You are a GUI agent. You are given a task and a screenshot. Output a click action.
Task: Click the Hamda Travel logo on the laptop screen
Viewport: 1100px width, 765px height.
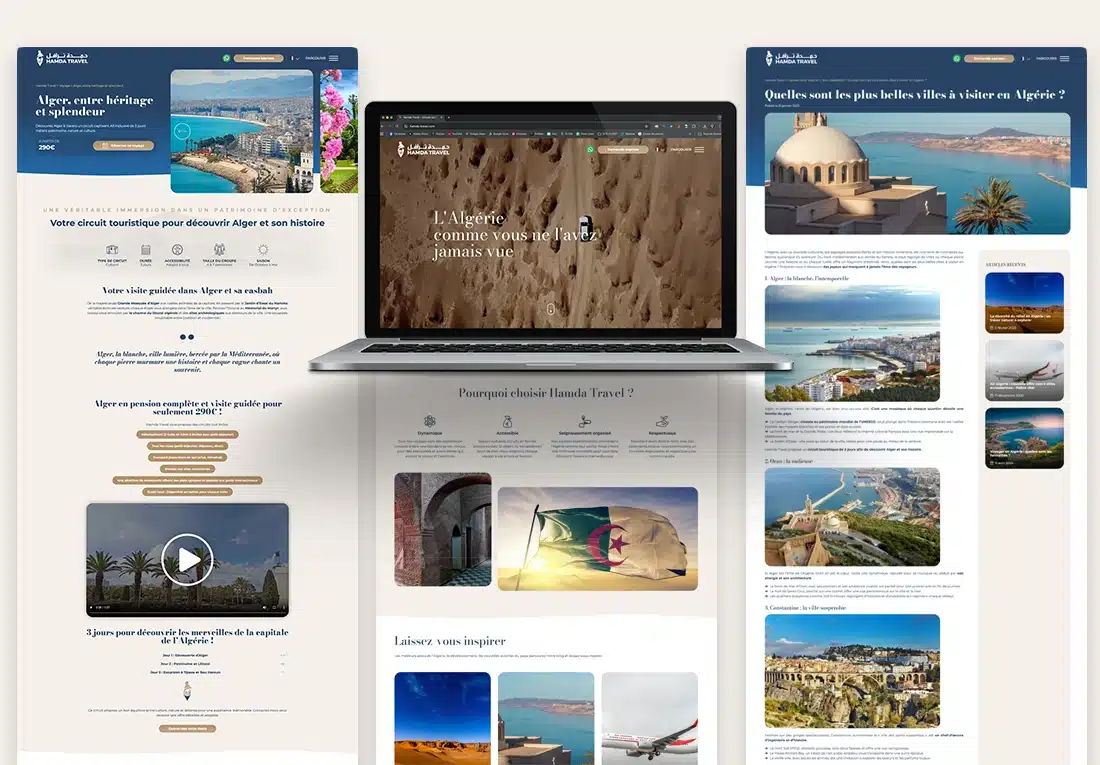418,148
